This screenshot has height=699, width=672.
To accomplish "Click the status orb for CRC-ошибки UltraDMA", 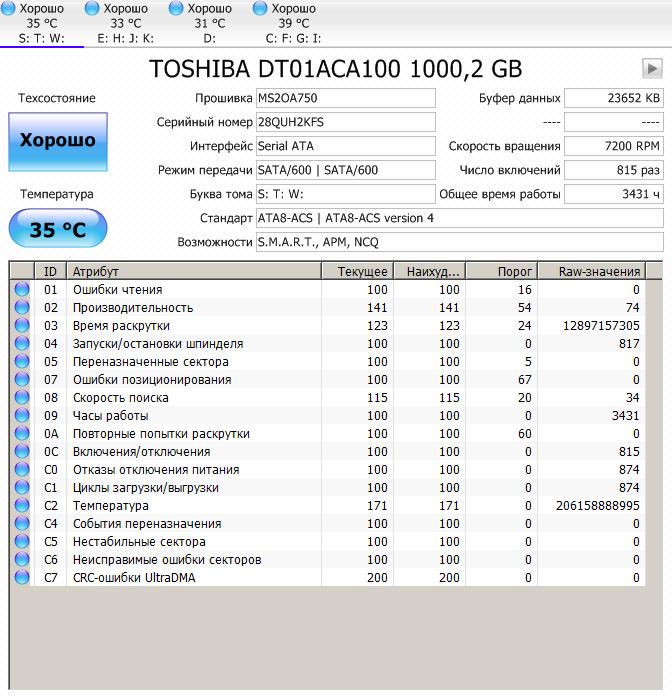I will pos(22,578).
